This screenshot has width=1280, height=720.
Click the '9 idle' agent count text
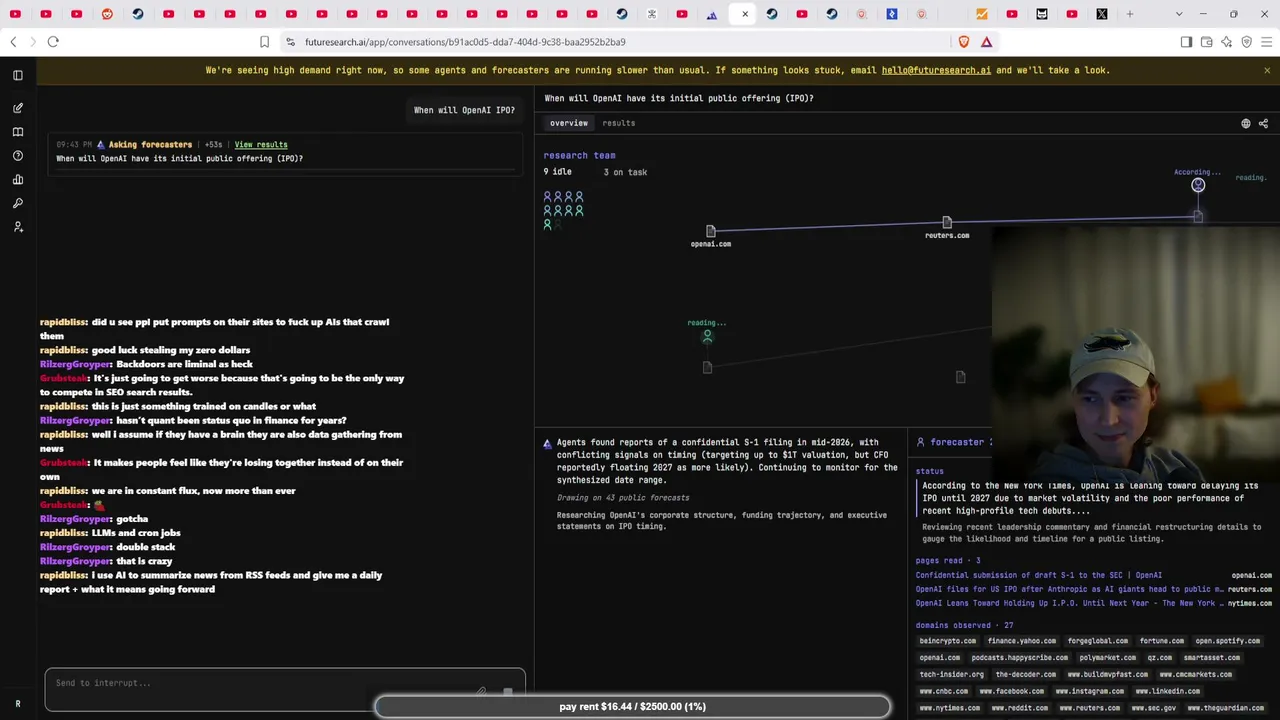(558, 172)
